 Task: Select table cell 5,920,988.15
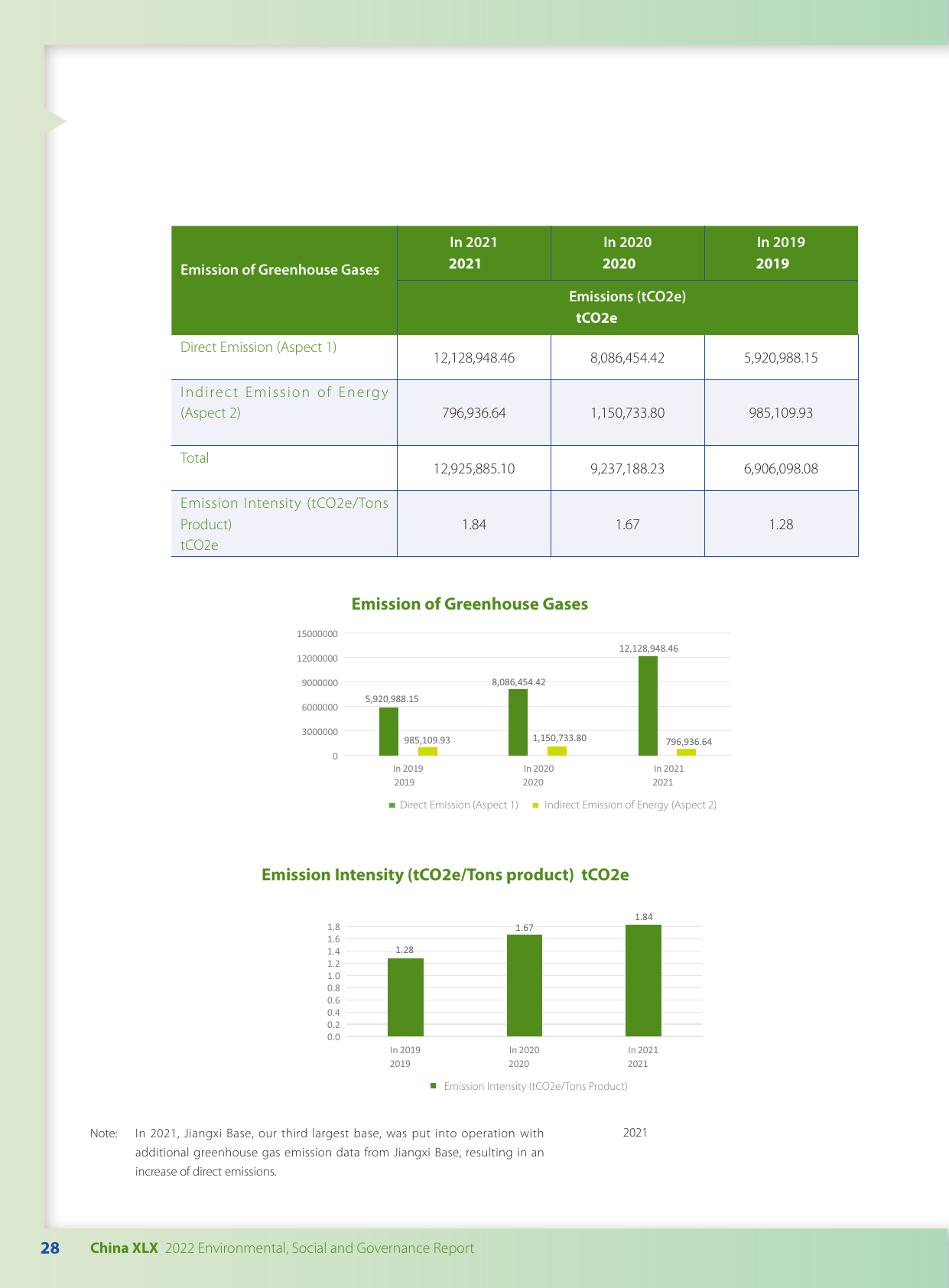[781, 357]
